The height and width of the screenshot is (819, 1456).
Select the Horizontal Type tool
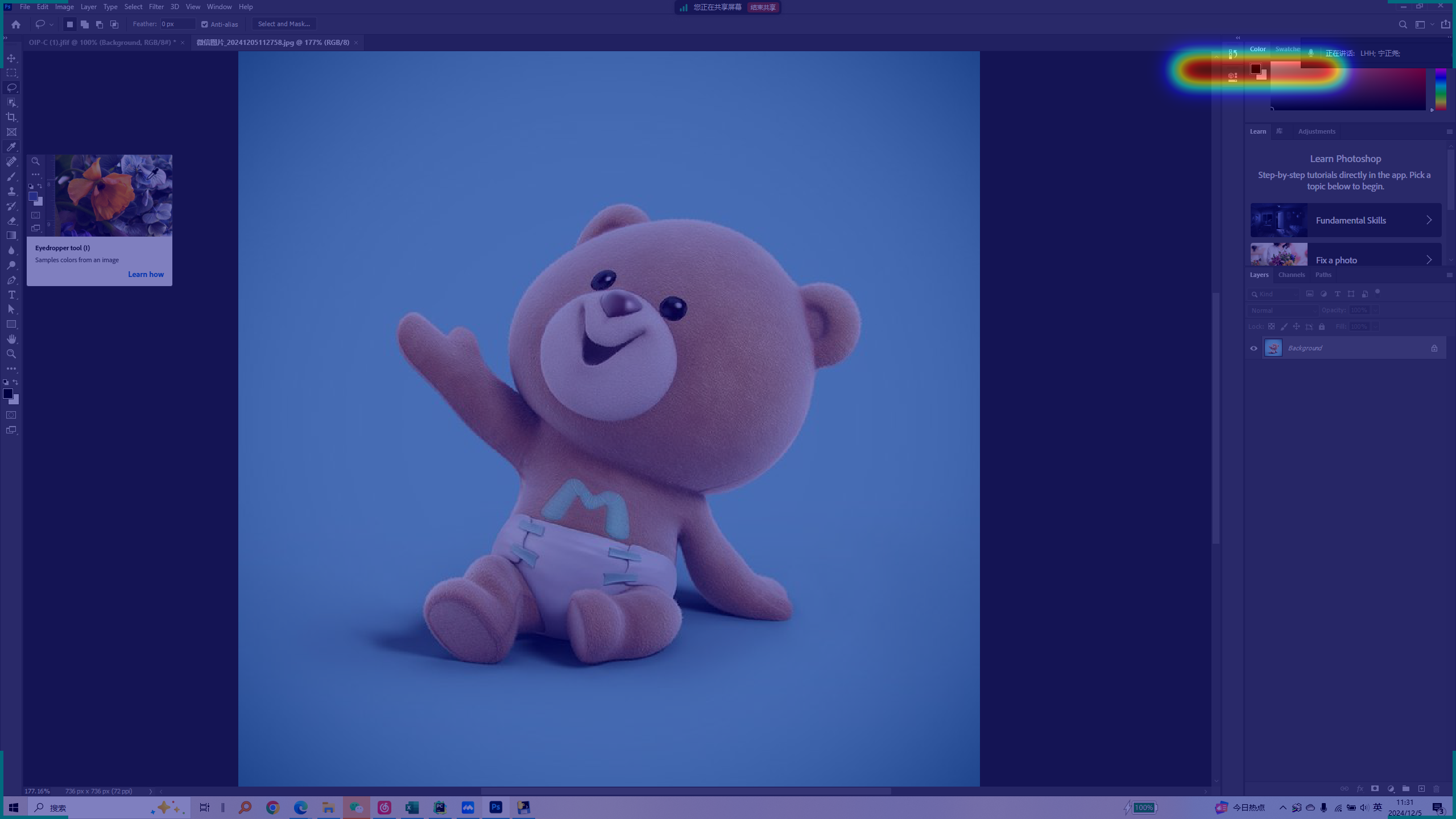(x=11, y=295)
